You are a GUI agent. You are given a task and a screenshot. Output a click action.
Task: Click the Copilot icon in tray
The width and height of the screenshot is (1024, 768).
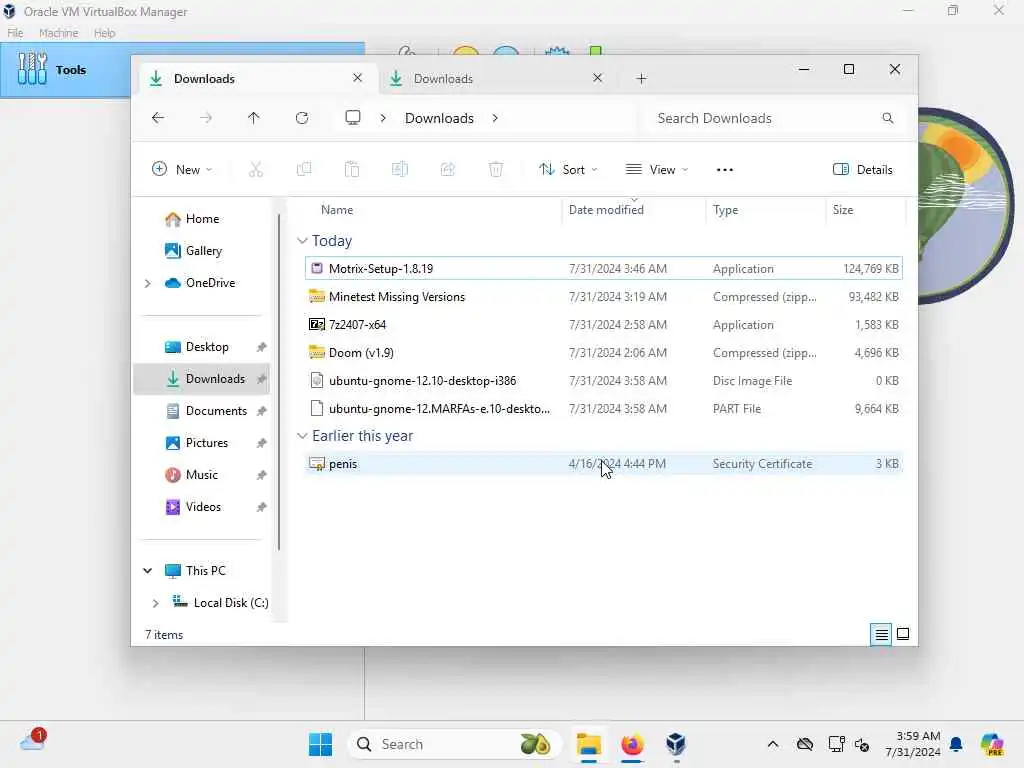tap(992, 744)
